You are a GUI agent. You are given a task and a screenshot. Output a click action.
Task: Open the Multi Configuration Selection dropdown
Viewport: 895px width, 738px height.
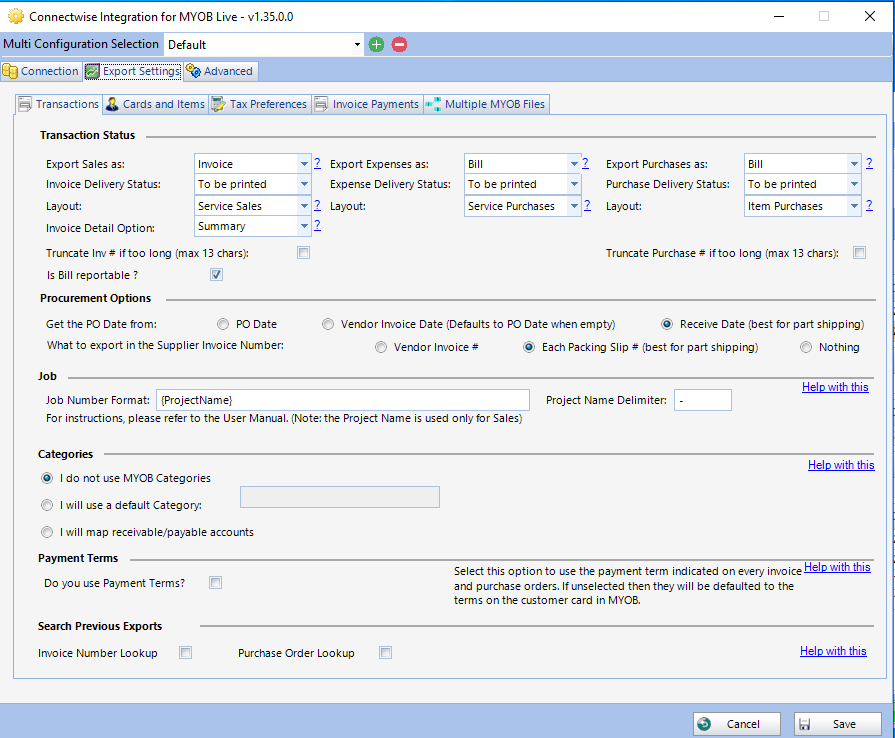click(x=357, y=45)
